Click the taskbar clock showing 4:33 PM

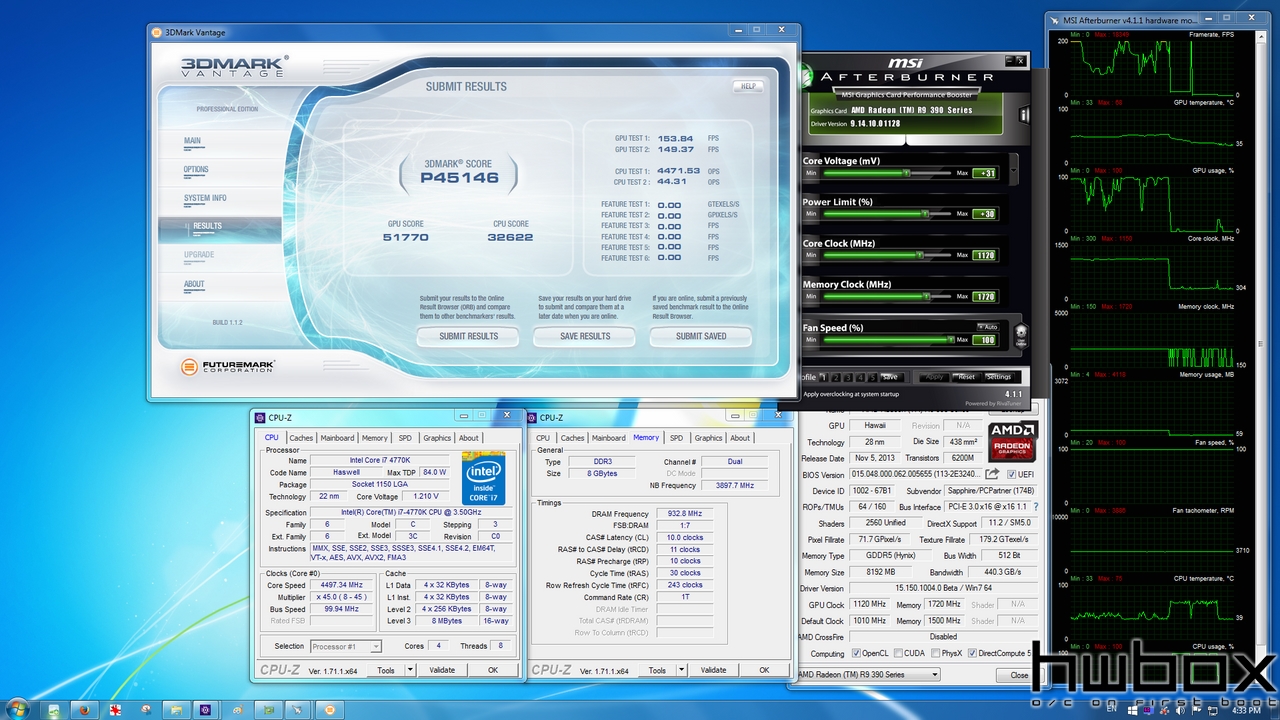(1246, 710)
